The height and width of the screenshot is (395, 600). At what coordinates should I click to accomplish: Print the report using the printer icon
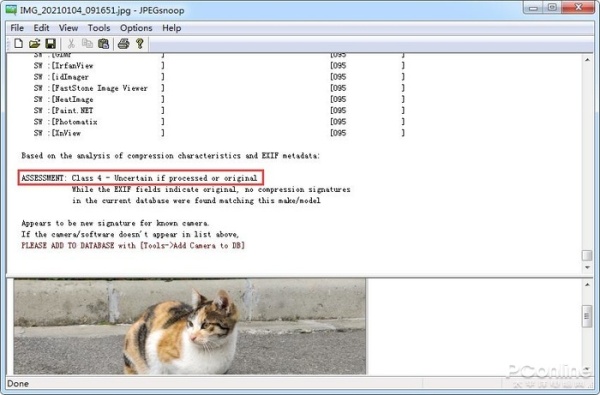pyautogui.click(x=123, y=44)
